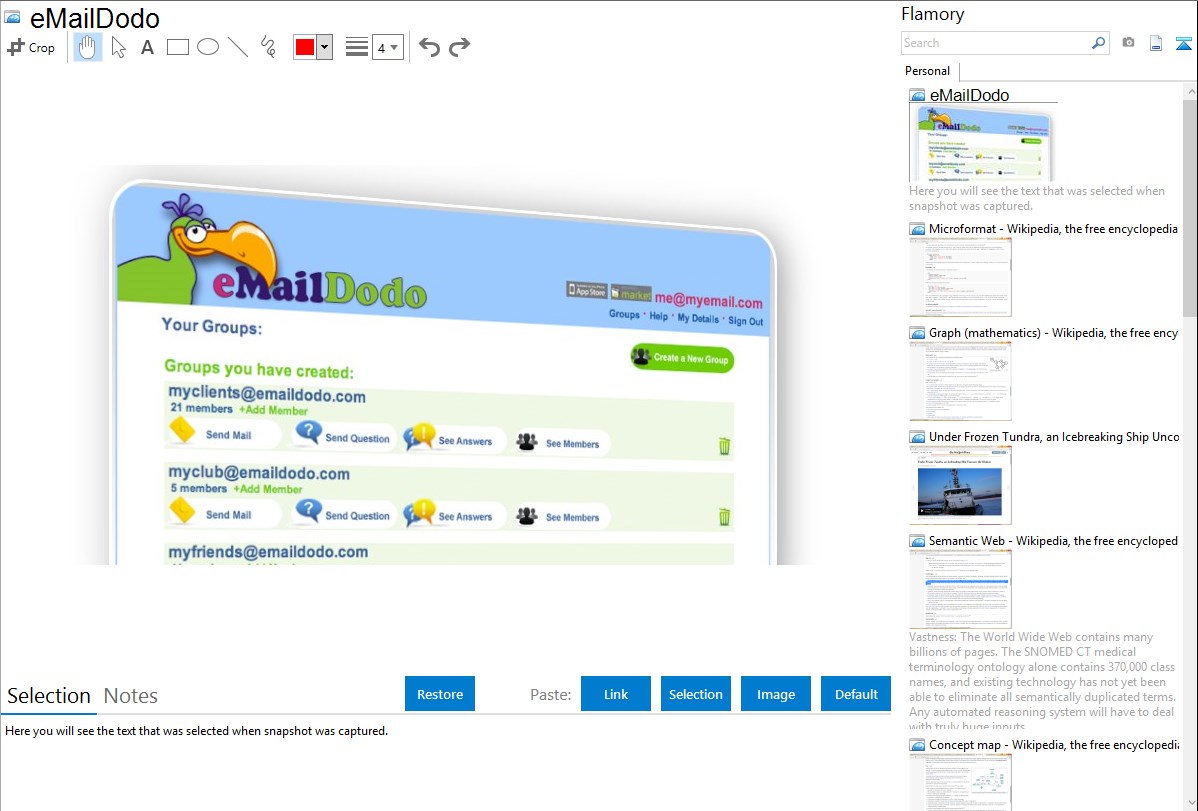This screenshot has height=811, width=1198.
Task: Click the sidebar scrollbar up arrow
Action: pos(1190,91)
